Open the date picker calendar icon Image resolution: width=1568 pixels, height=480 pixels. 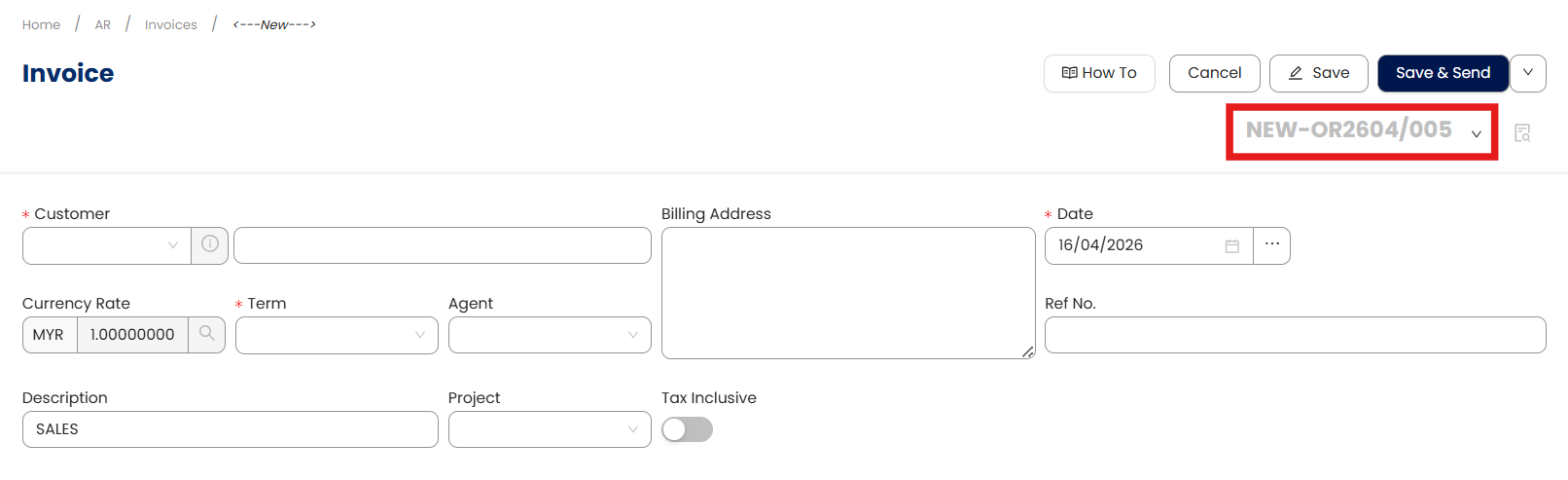pos(1231,245)
